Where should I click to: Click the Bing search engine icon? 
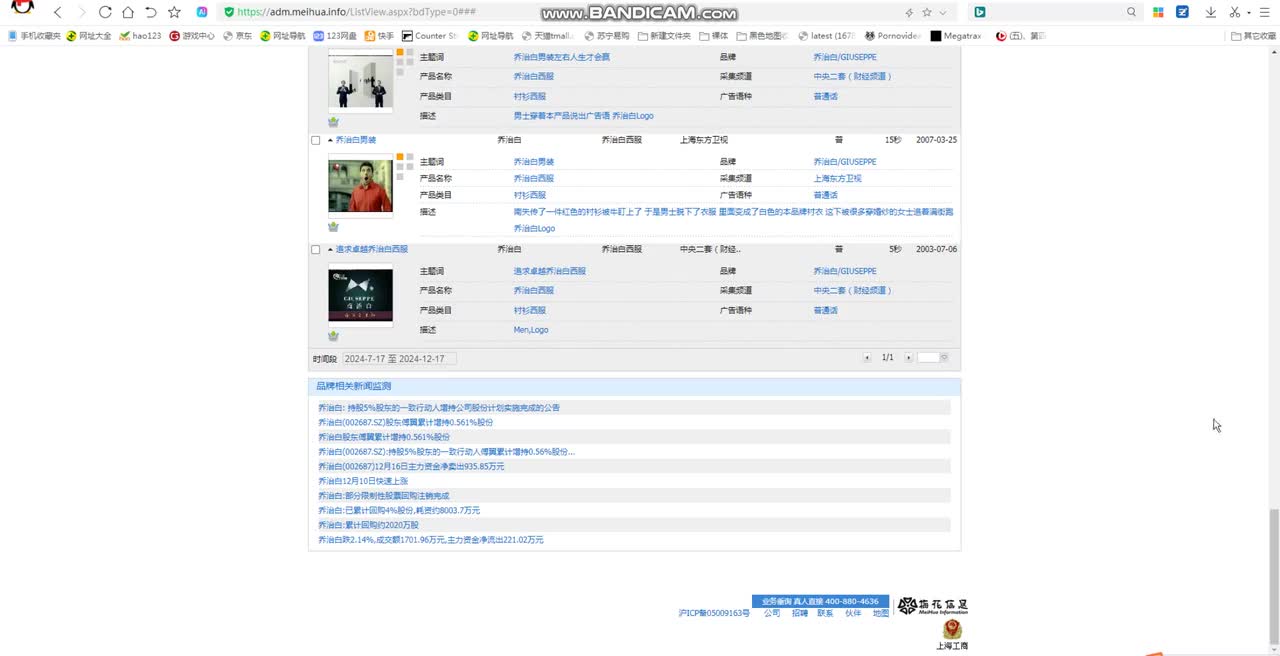pyautogui.click(x=979, y=12)
